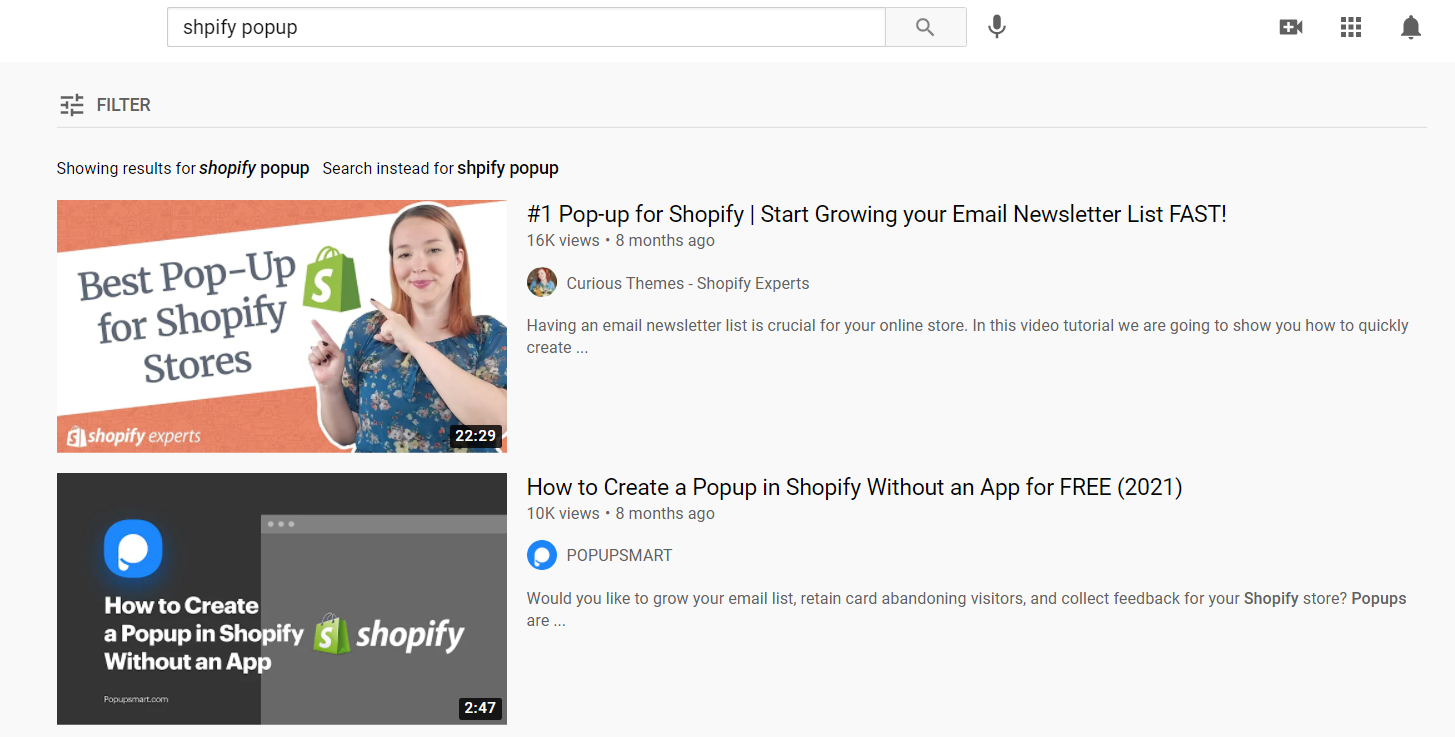This screenshot has height=737, width=1455.
Task: Focus the search box containing shpify popup
Action: pyautogui.click(x=526, y=27)
